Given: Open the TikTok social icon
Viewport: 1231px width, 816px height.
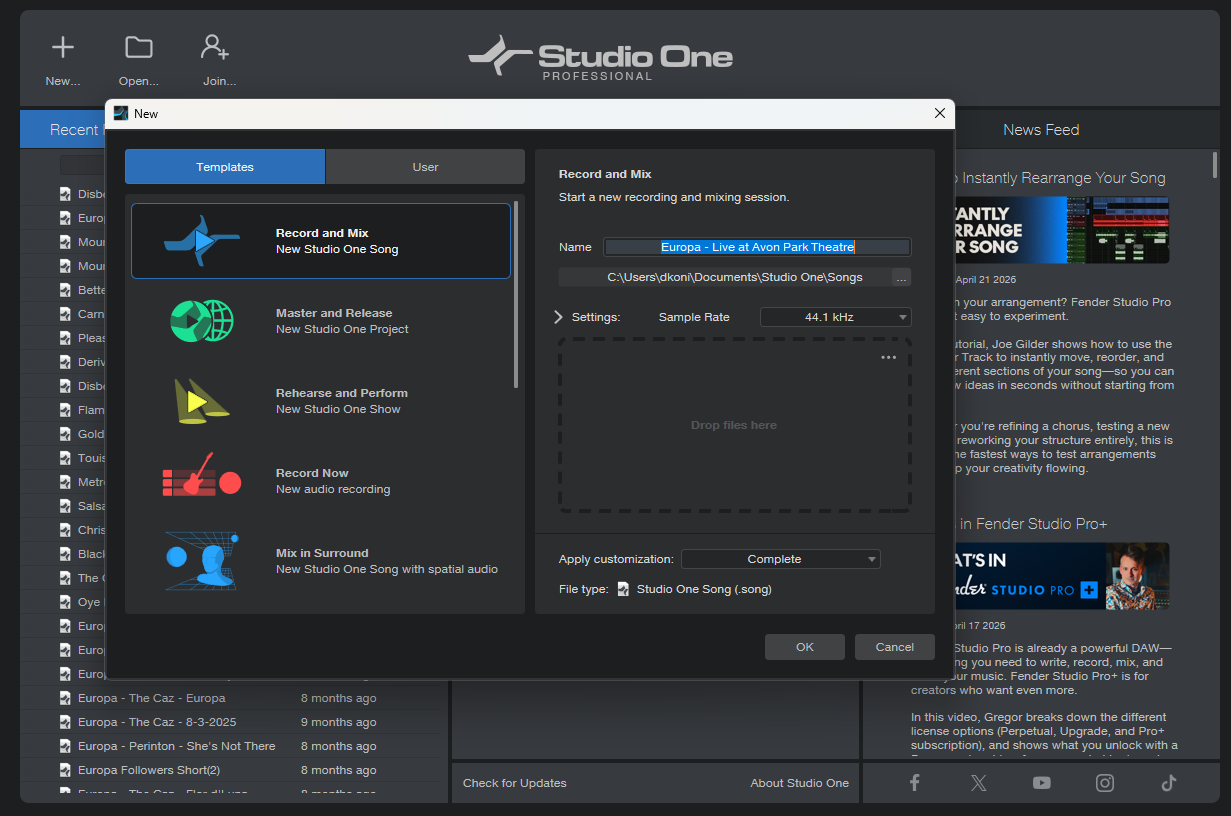Looking at the screenshot, I should click(1169, 783).
